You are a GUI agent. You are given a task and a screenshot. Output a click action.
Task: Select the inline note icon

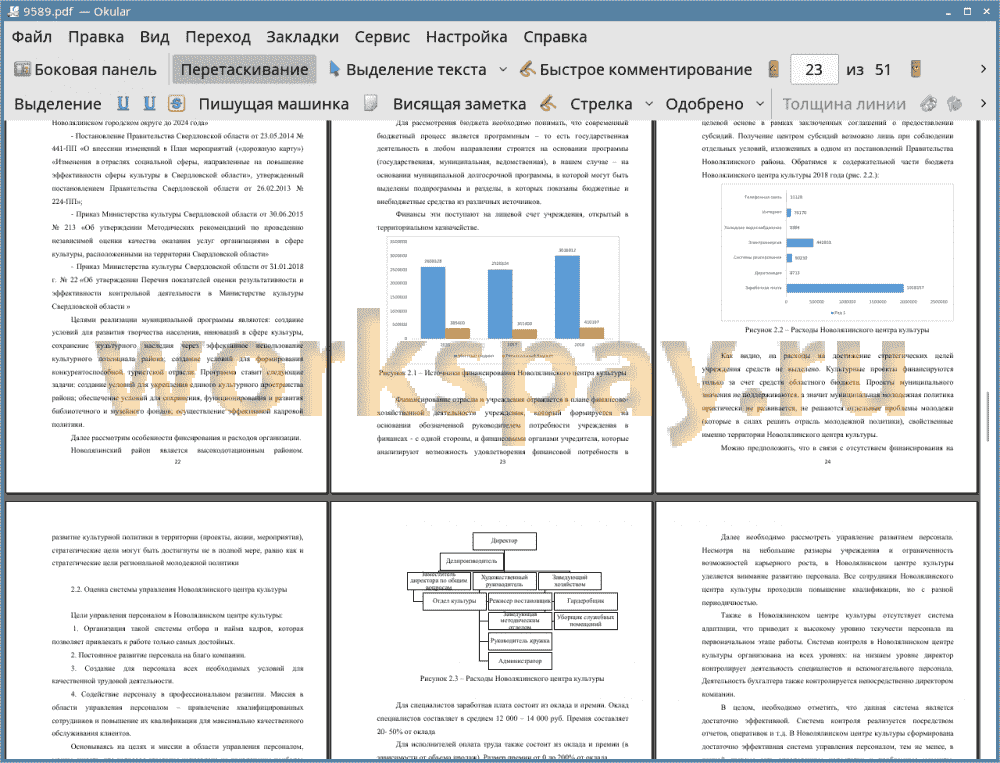[371, 103]
